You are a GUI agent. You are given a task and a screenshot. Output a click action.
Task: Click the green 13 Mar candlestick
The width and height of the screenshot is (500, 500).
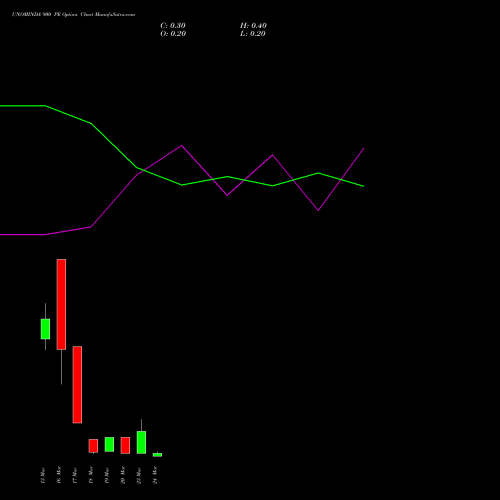pos(45,329)
